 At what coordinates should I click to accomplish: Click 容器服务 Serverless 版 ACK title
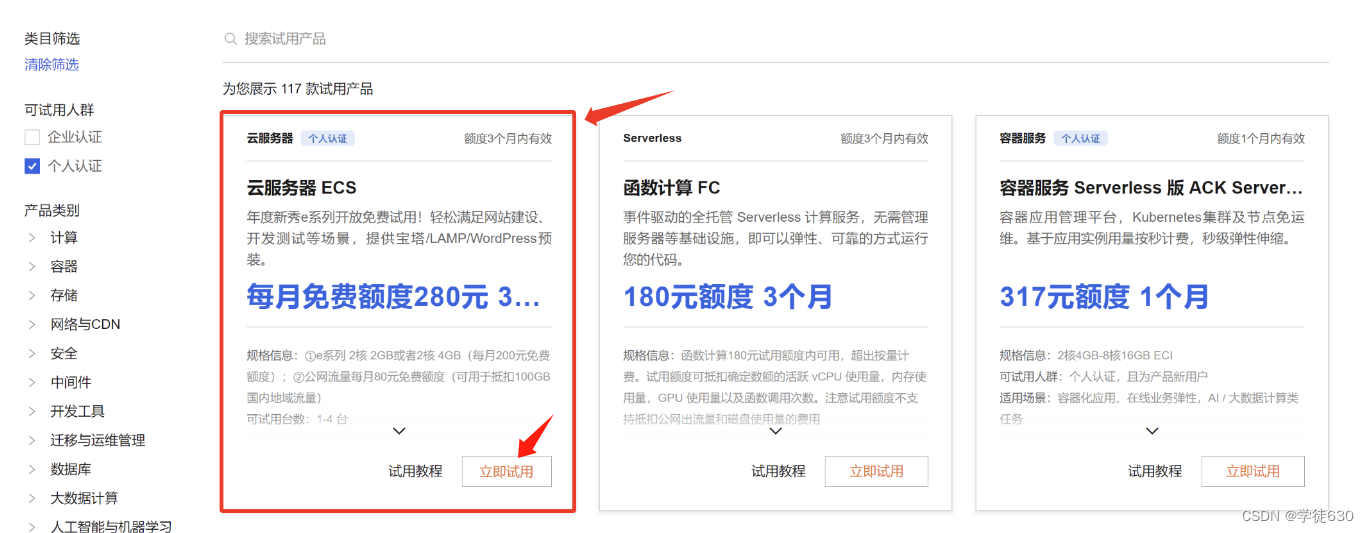pyautogui.click(x=1152, y=188)
